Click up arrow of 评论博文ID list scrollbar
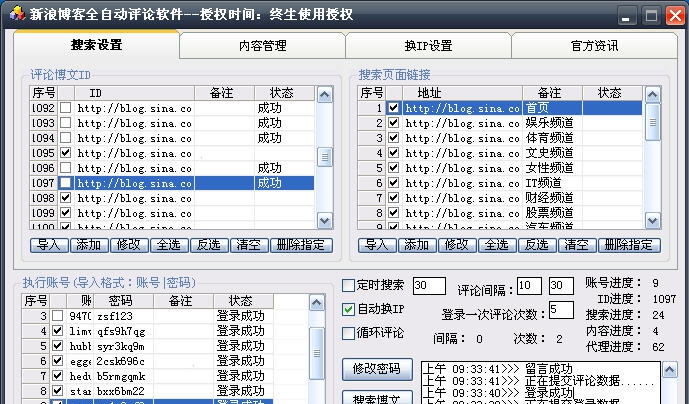Viewport: 689px width, 404px height. pyautogui.click(x=325, y=95)
